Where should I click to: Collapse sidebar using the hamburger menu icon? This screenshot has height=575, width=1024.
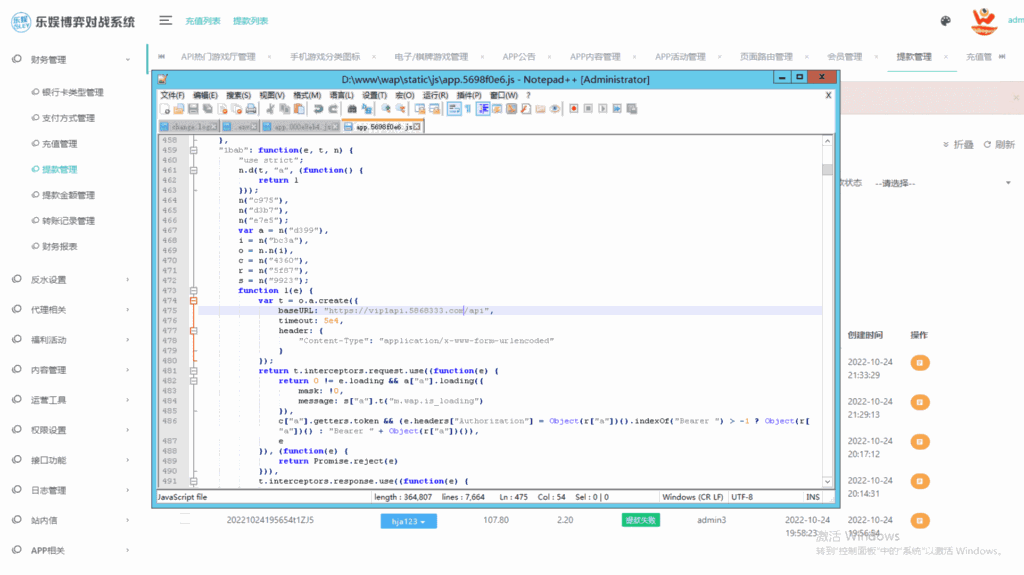click(165, 21)
